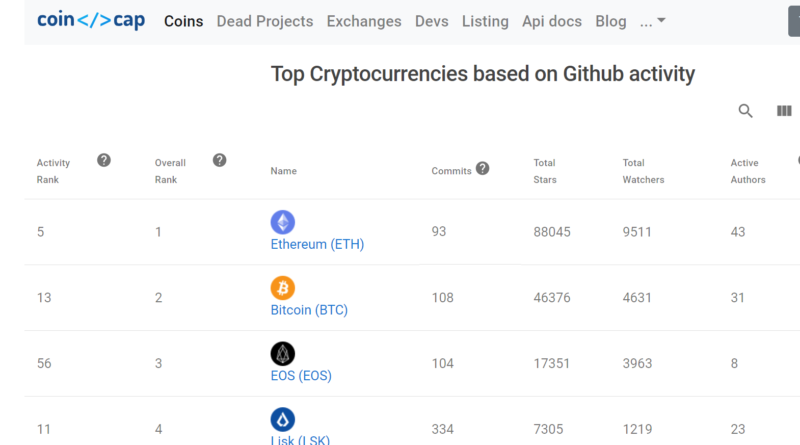The width and height of the screenshot is (800, 445).
Task: Select Bitcoin activity rank 13
Action: pyautogui.click(x=44, y=298)
